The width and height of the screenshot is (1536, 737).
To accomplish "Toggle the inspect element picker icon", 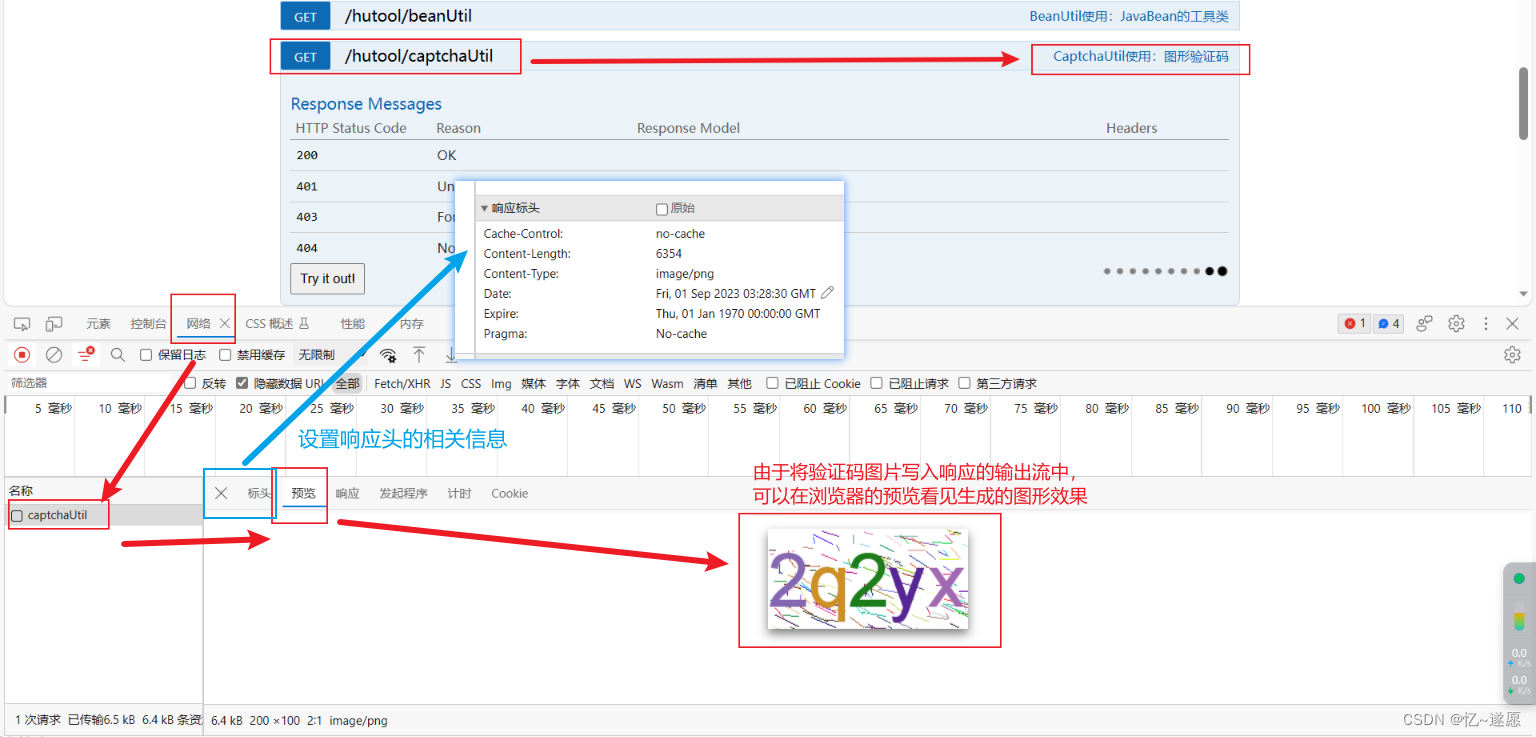I will coord(22,324).
